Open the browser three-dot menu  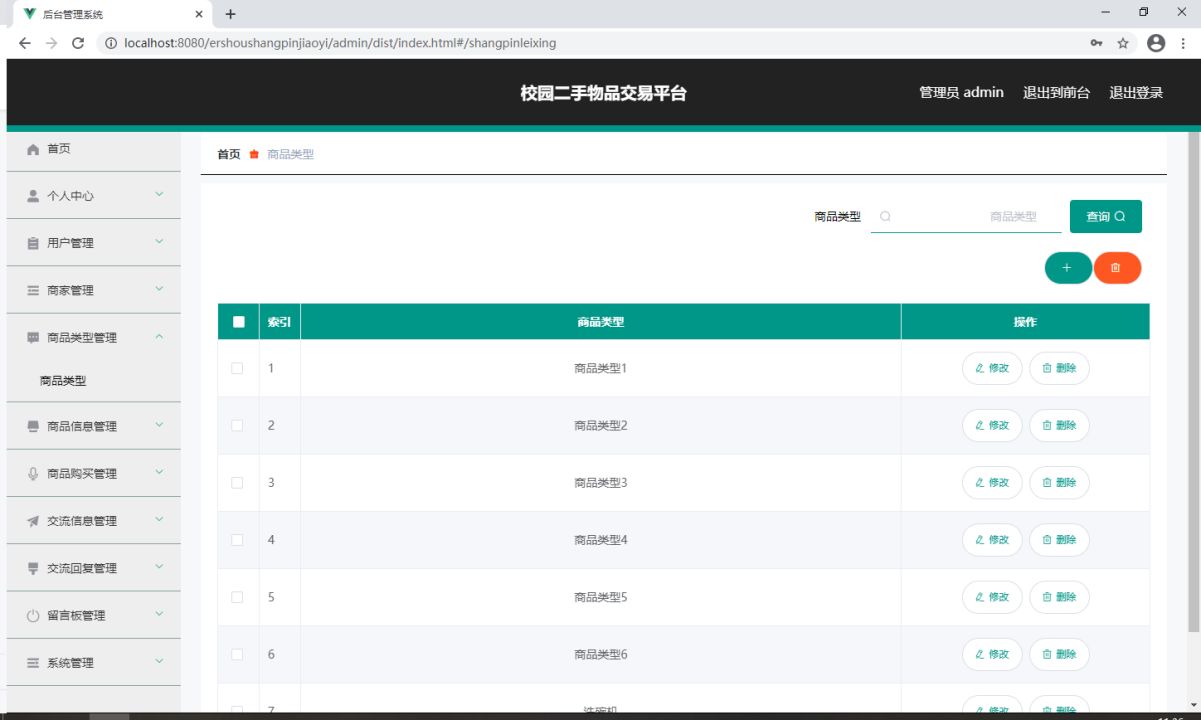tap(1183, 43)
